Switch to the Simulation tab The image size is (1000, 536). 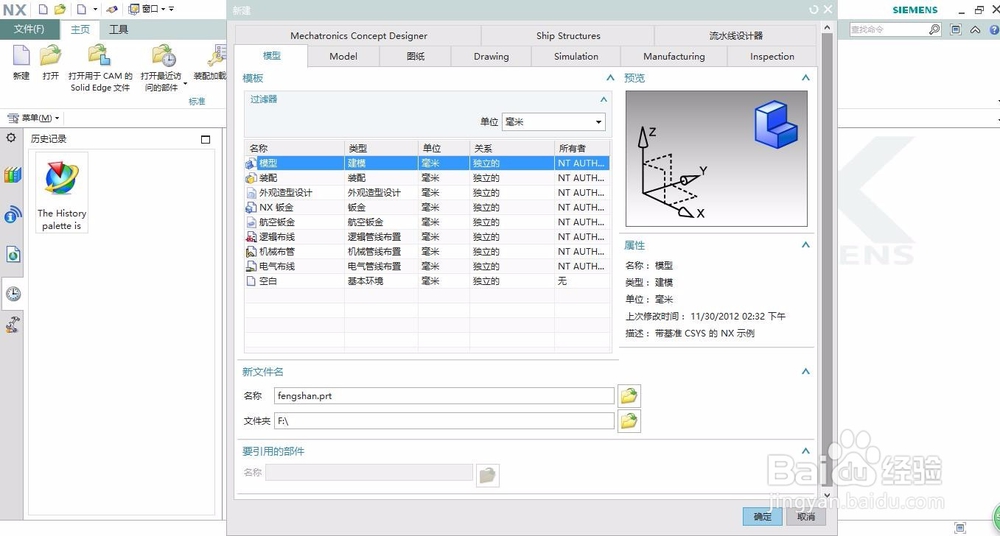[576, 56]
